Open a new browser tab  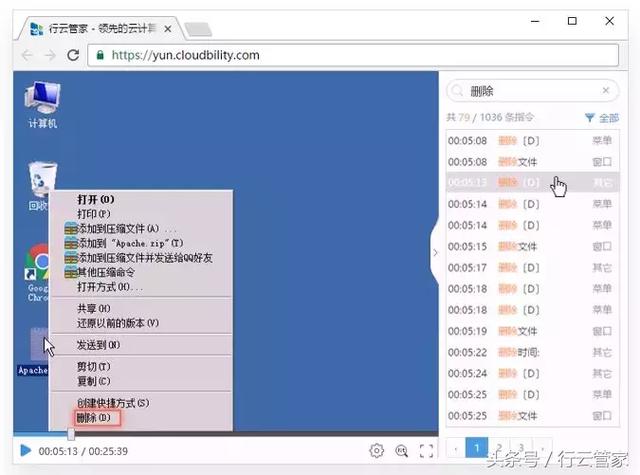[x=198, y=29]
